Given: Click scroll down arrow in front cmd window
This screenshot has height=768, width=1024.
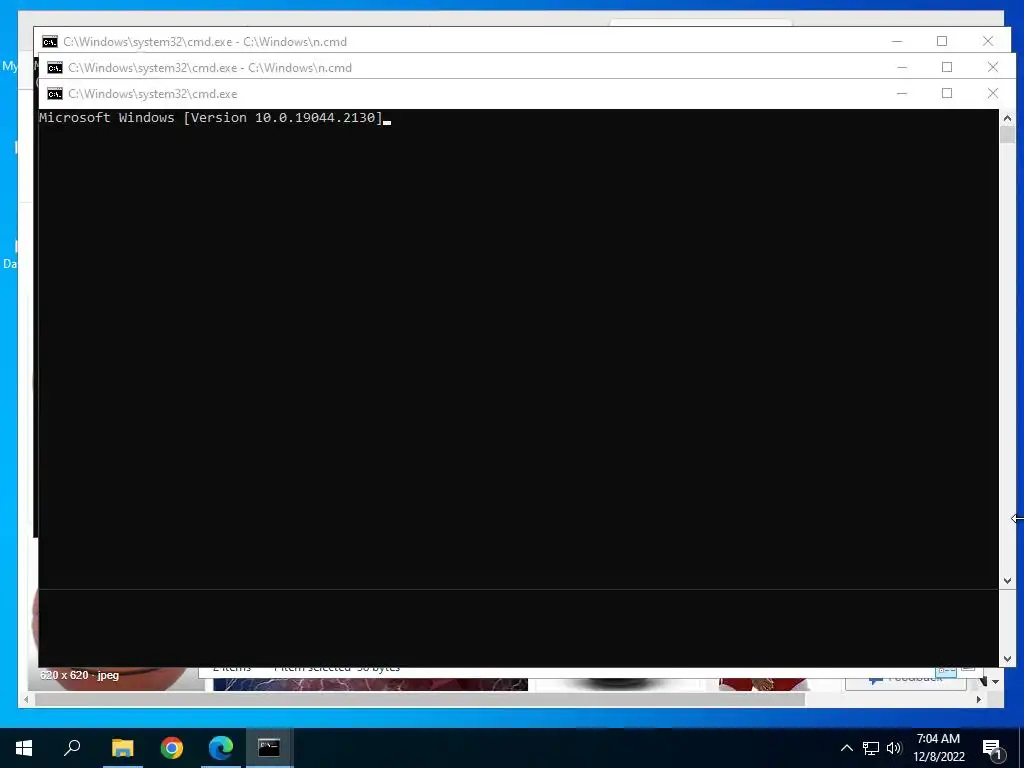Looking at the screenshot, I should pos(1007,581).
